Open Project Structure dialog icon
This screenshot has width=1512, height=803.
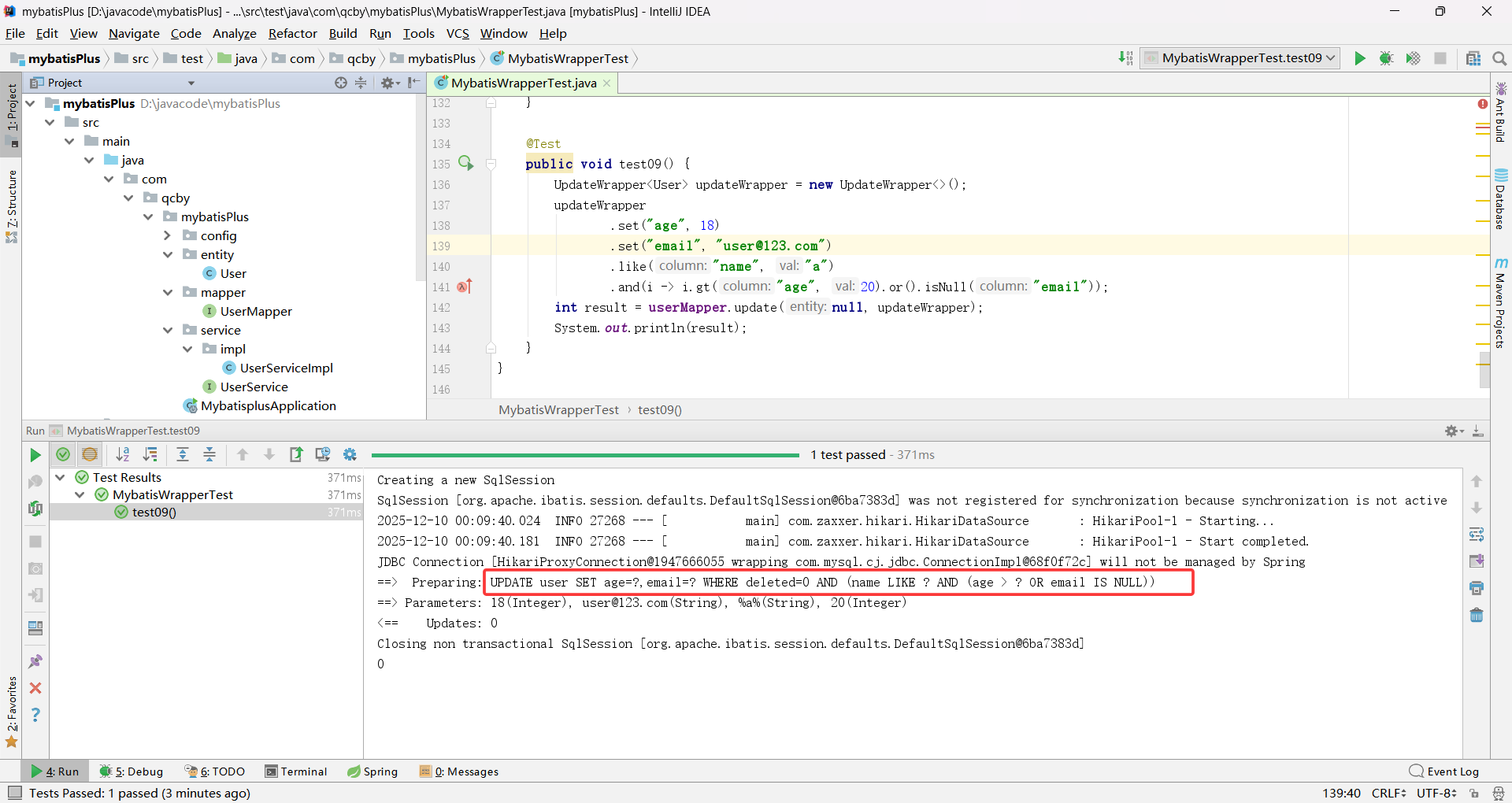(x=1473, y=58)
